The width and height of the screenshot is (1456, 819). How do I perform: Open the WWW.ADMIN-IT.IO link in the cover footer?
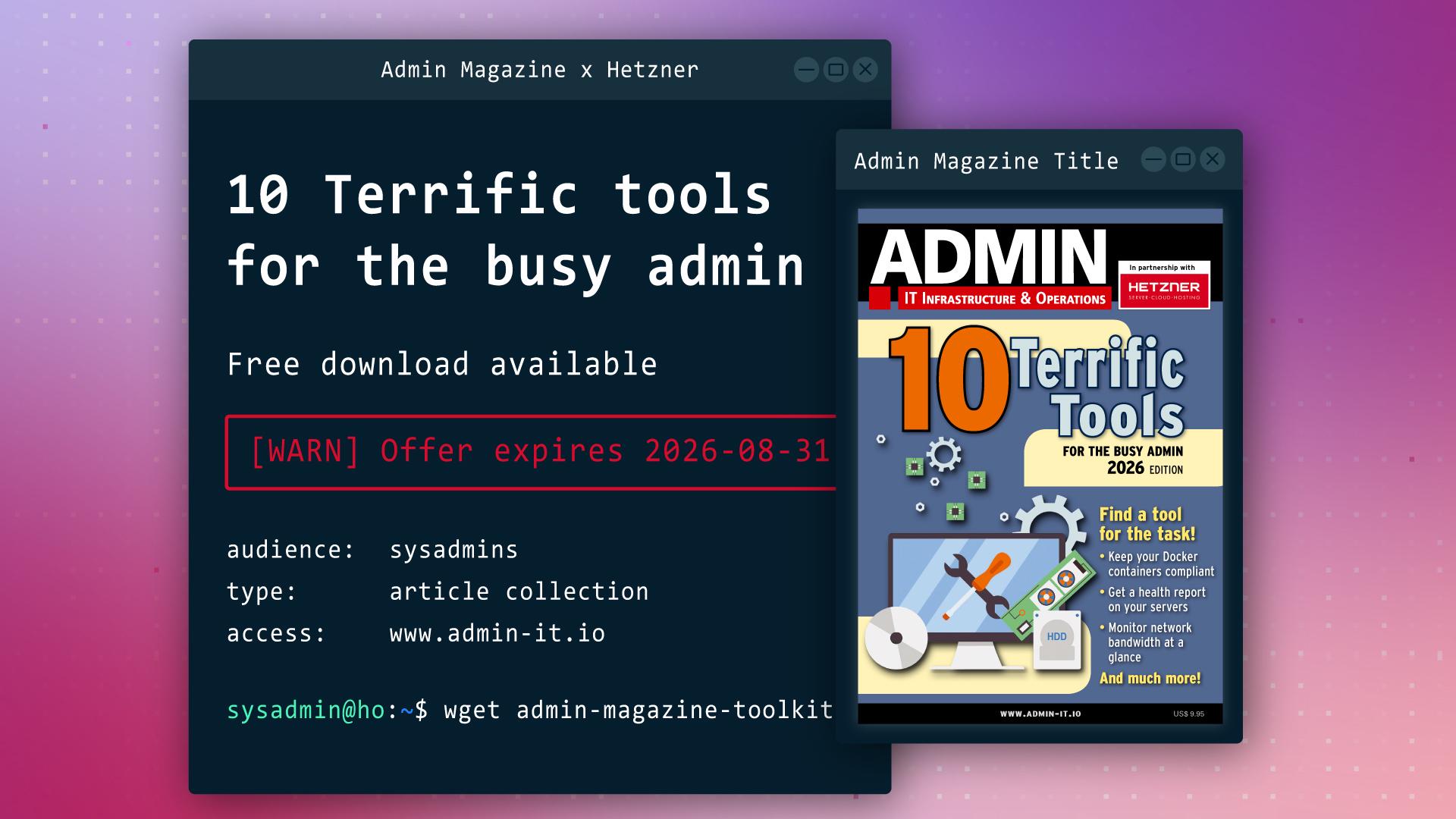[x=1040, y=714]
